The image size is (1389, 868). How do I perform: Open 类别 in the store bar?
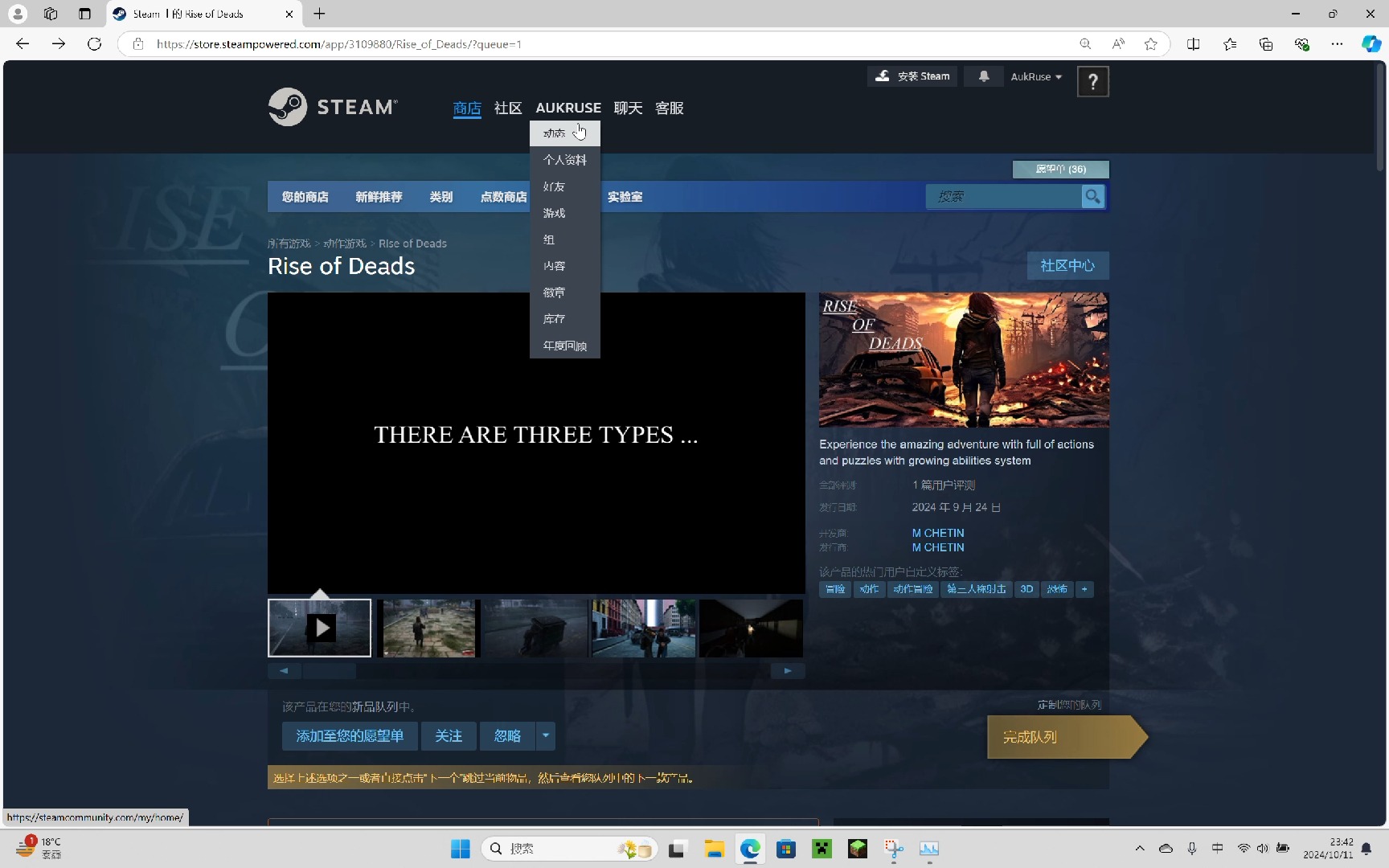[441, 197]
